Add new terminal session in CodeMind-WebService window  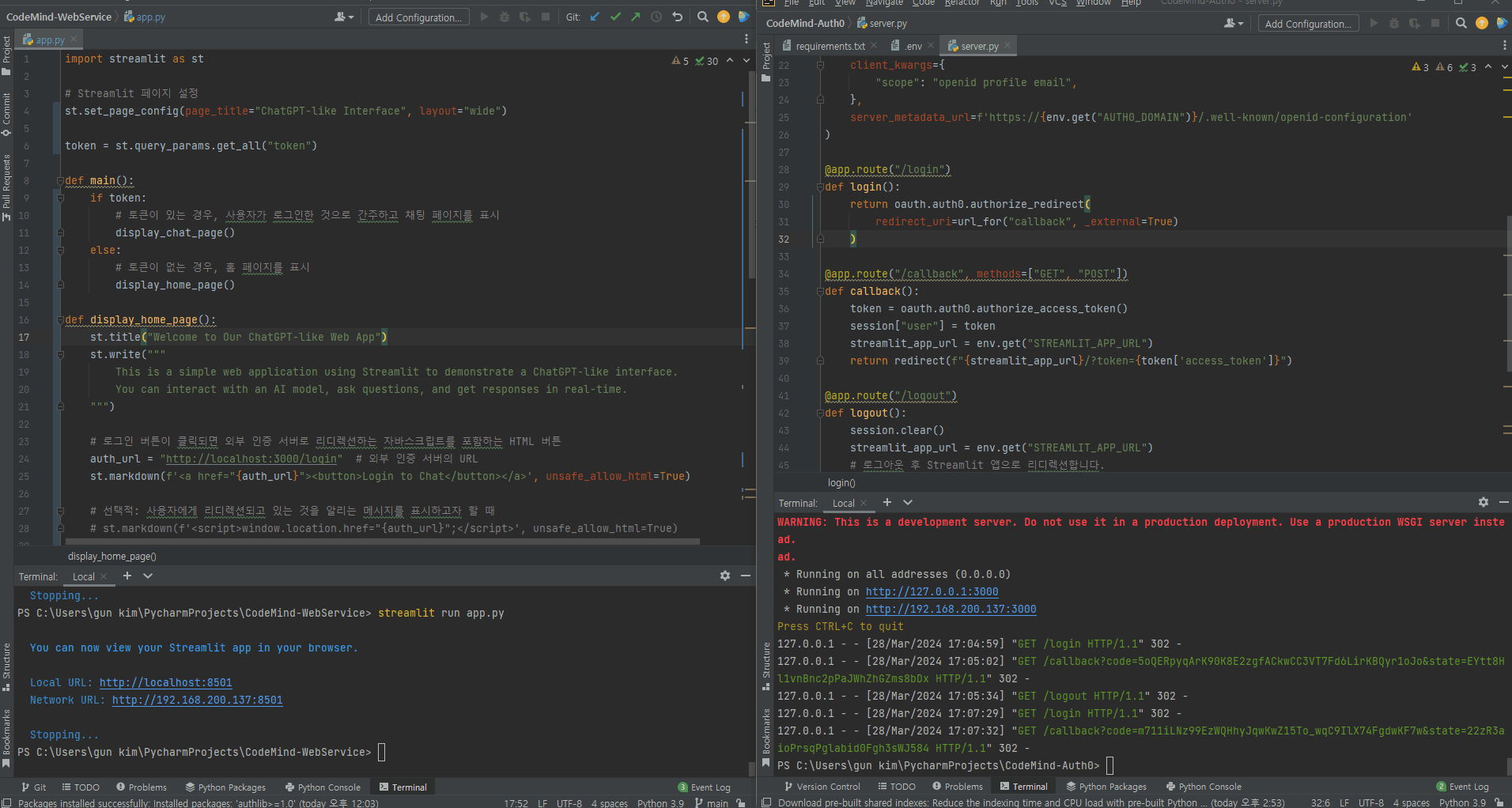(127, 576)
